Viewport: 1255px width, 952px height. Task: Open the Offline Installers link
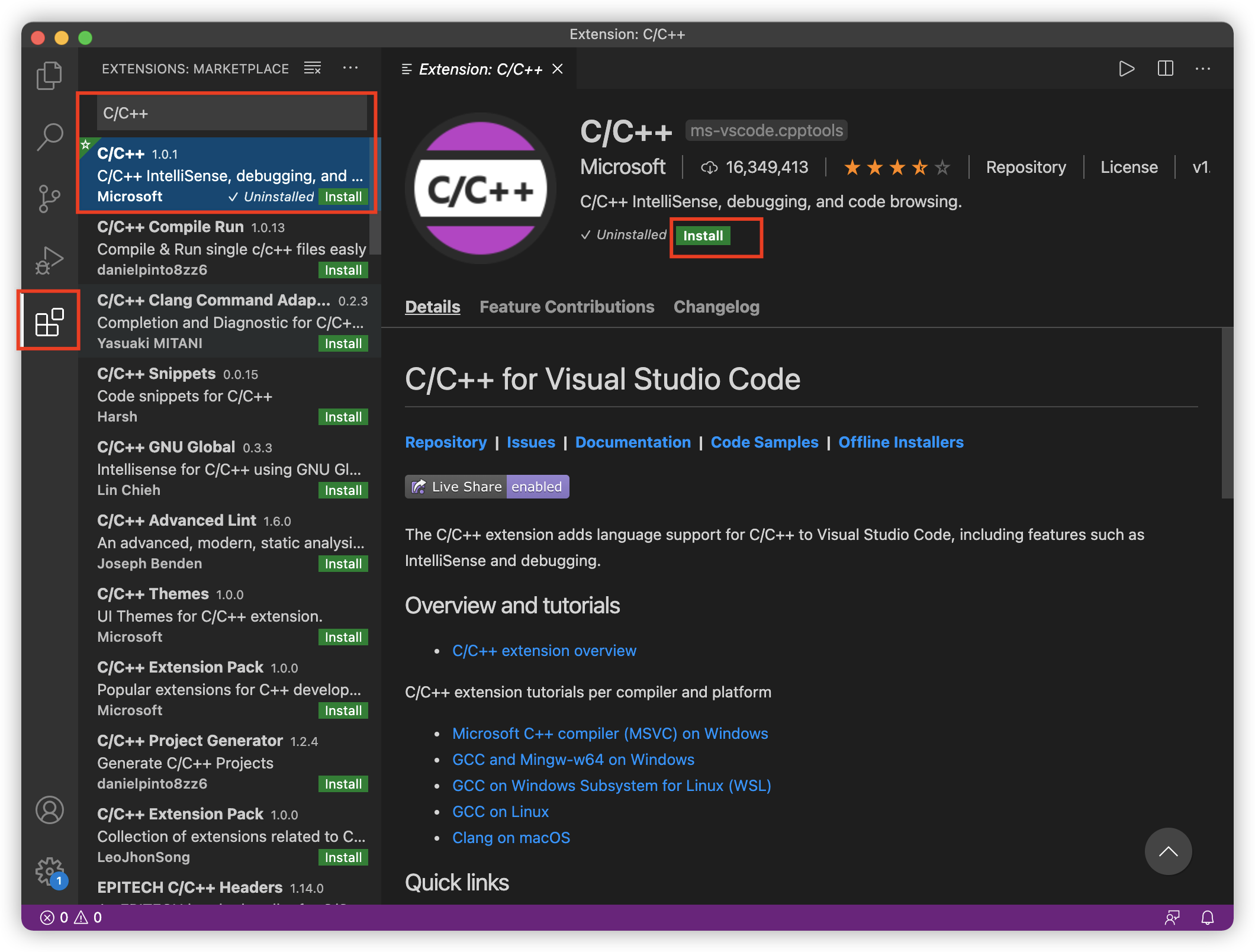900,442
